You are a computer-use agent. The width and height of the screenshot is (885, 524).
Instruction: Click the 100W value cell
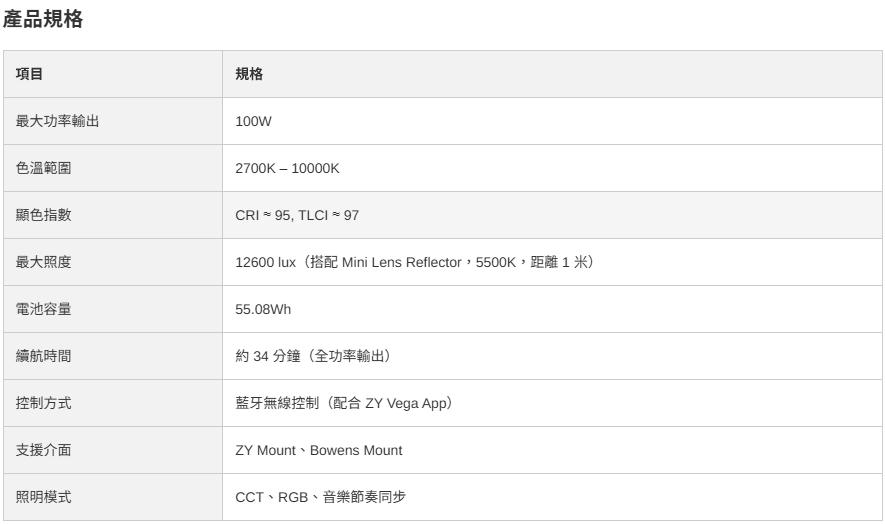(x=253, y=121)
